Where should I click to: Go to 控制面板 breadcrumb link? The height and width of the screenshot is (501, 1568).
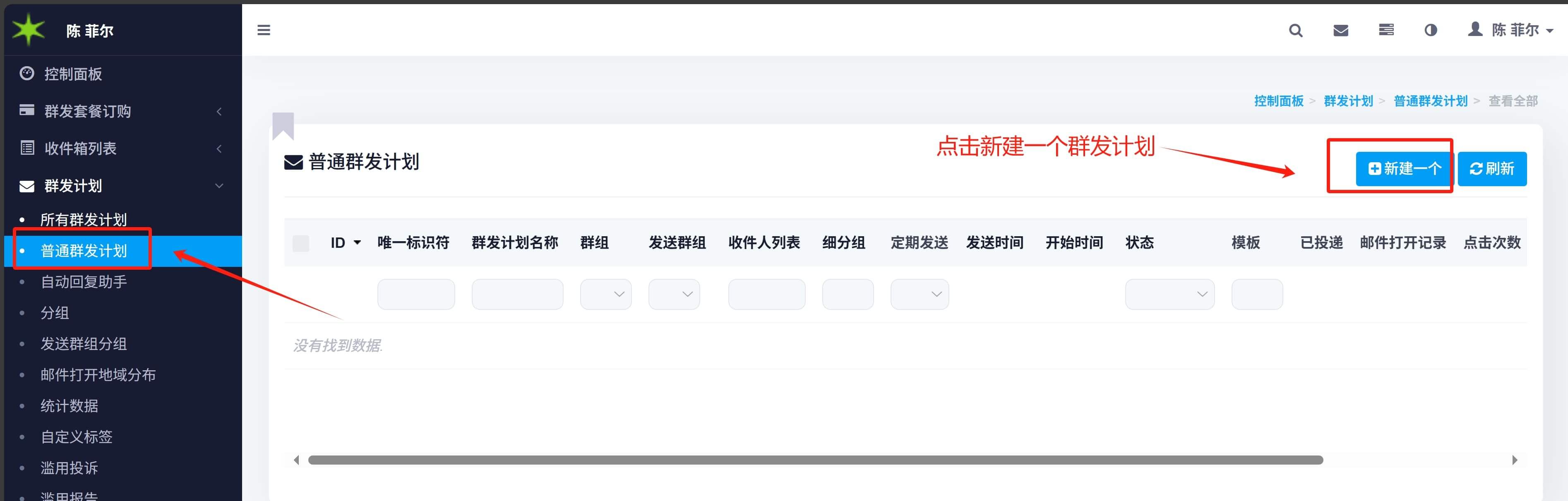click(x=1278, y=101)
